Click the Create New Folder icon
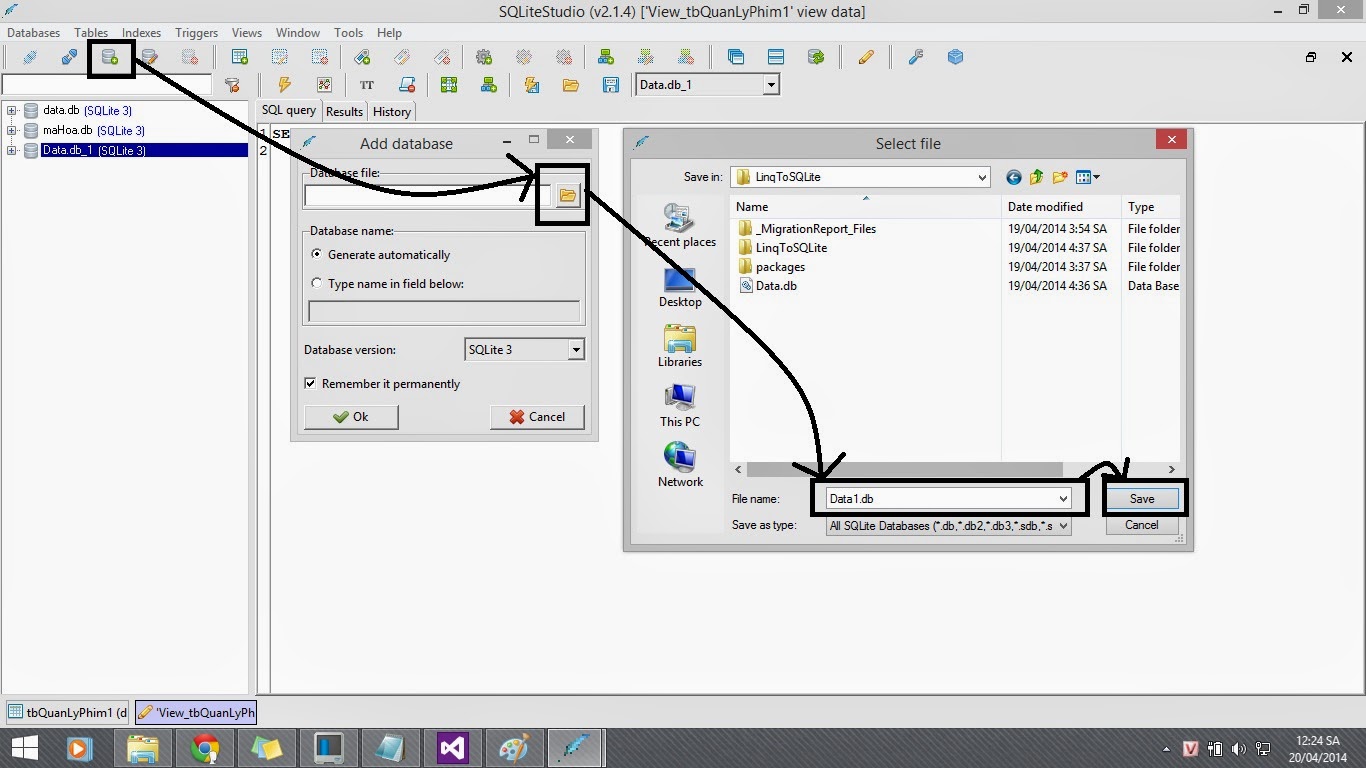Screen dimensions: 1366x768 (x=1060, y=177)
